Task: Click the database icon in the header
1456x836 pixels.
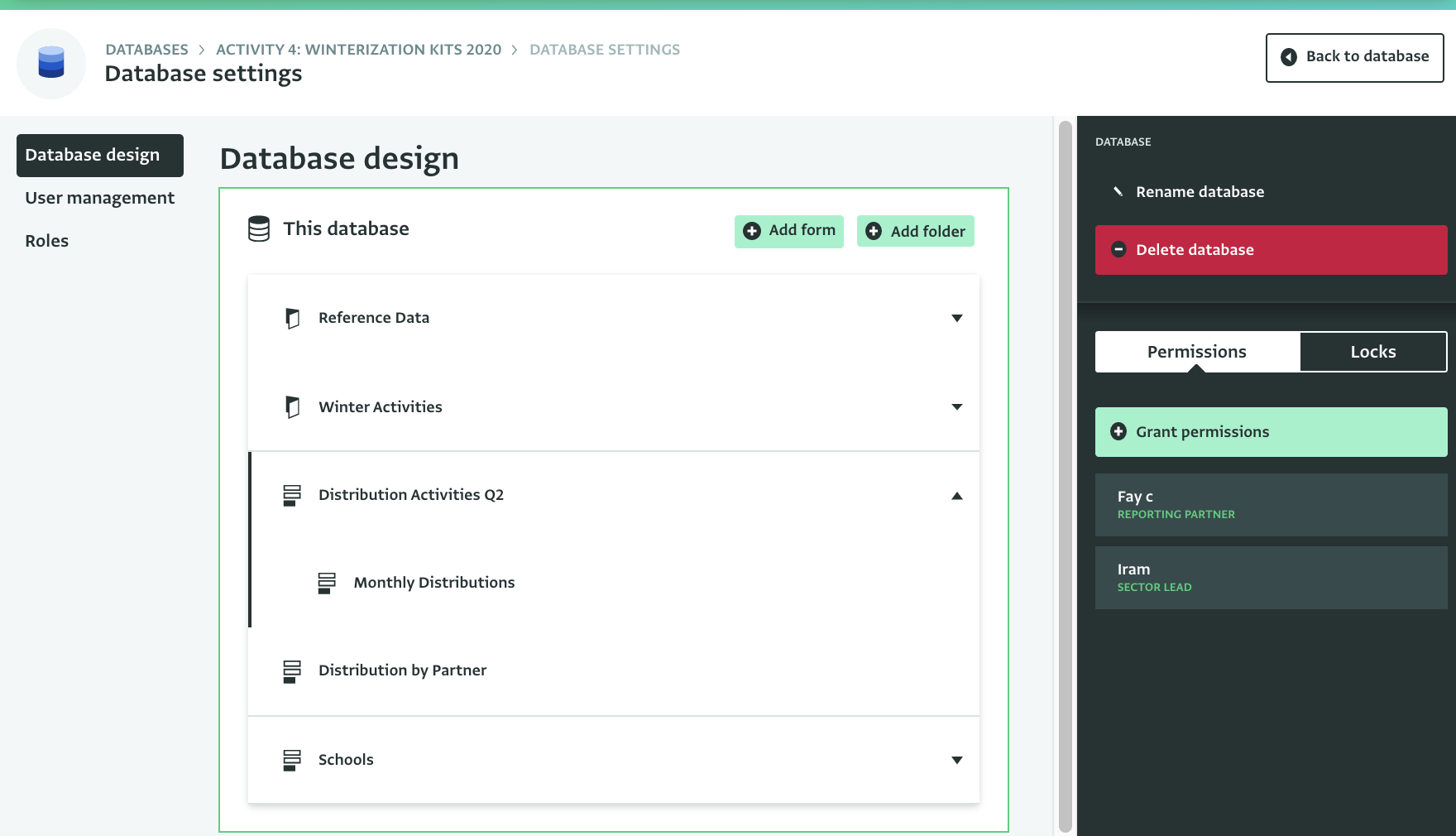Action: click(50, 62)
